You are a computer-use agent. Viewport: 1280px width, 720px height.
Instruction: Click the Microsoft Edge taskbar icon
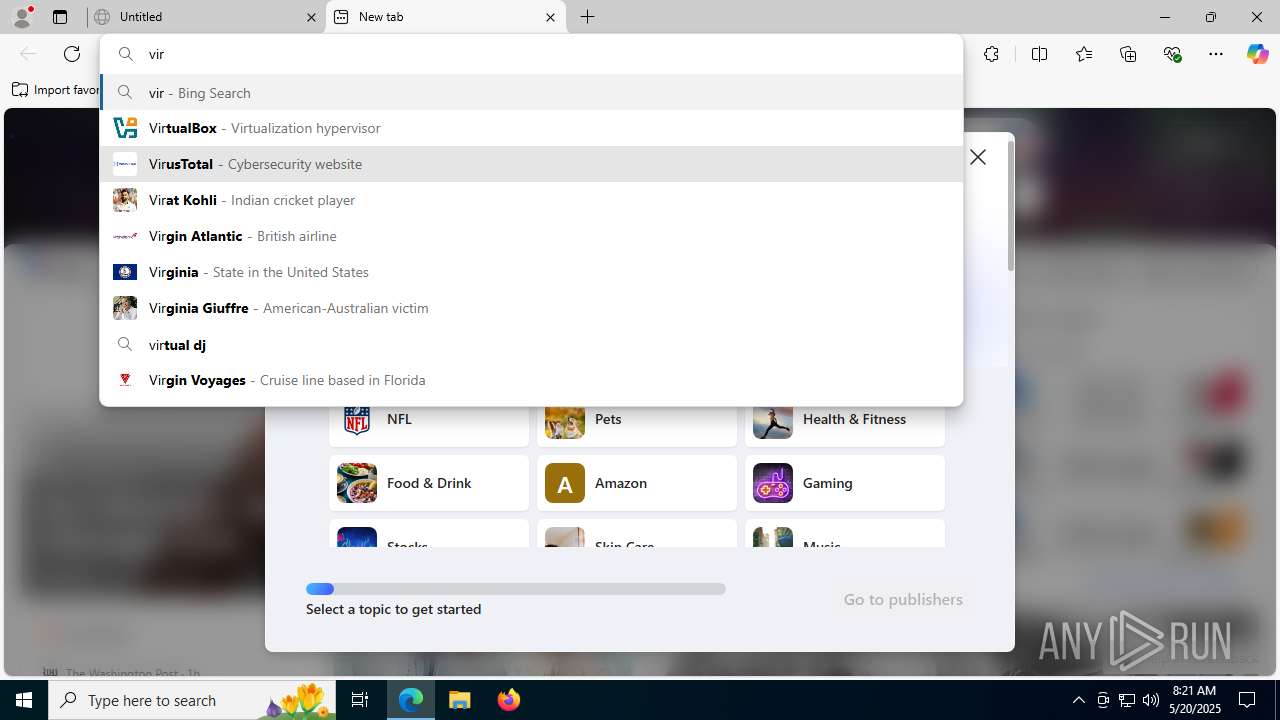click(x=411, y=700)
